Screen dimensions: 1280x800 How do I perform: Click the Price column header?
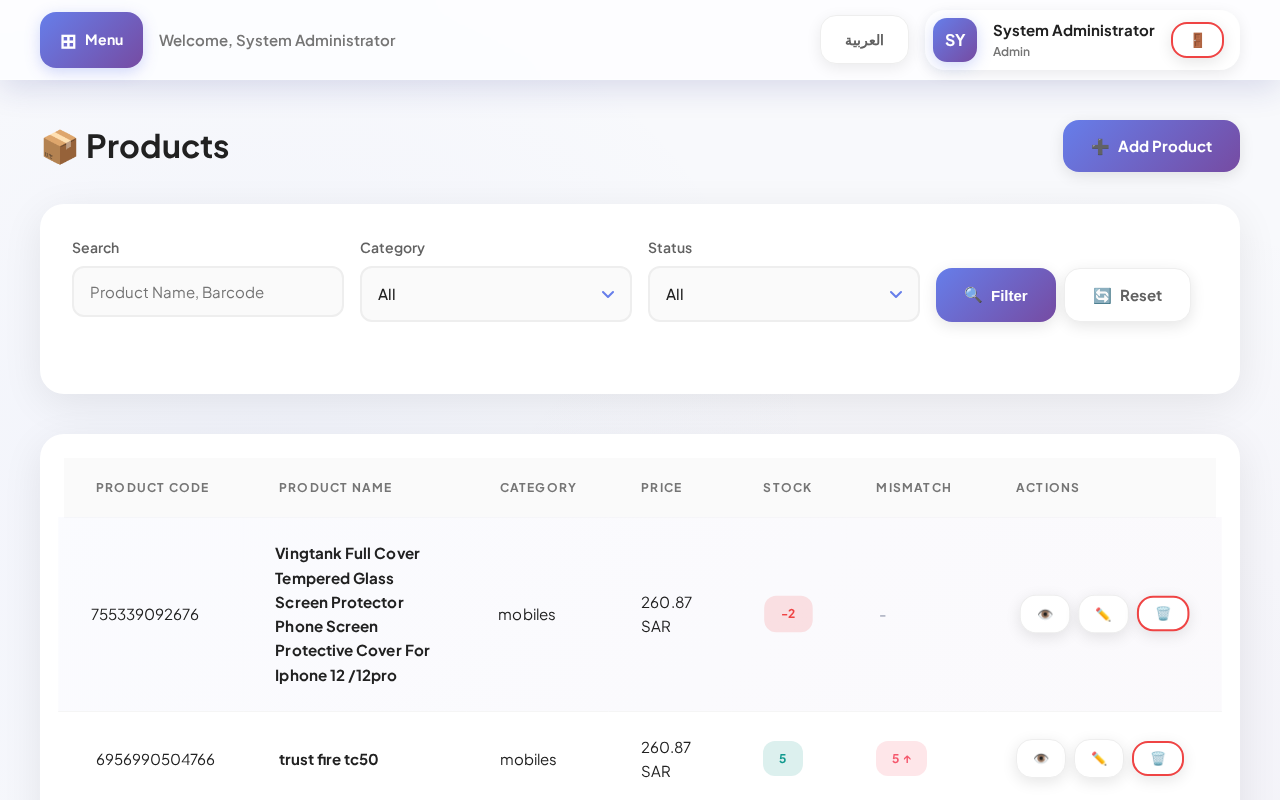[x=661, y=487]
